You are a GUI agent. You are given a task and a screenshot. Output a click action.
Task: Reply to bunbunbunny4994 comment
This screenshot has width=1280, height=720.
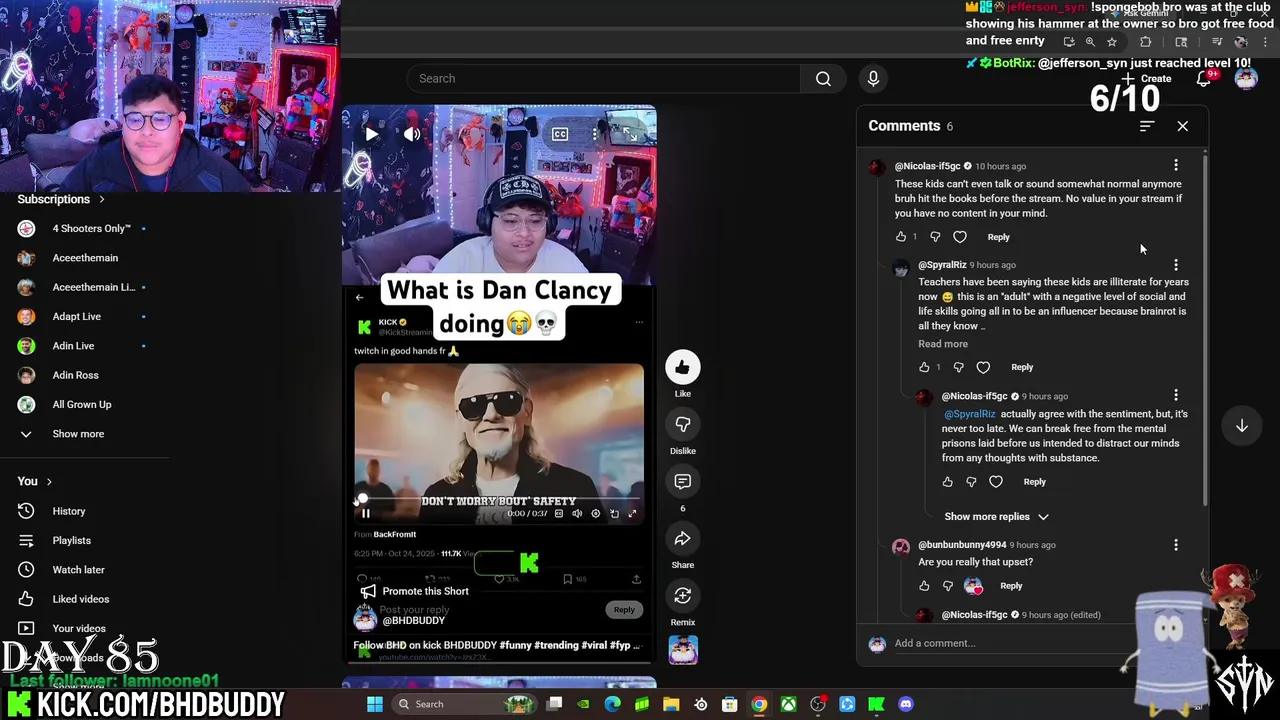(1011, 586)
